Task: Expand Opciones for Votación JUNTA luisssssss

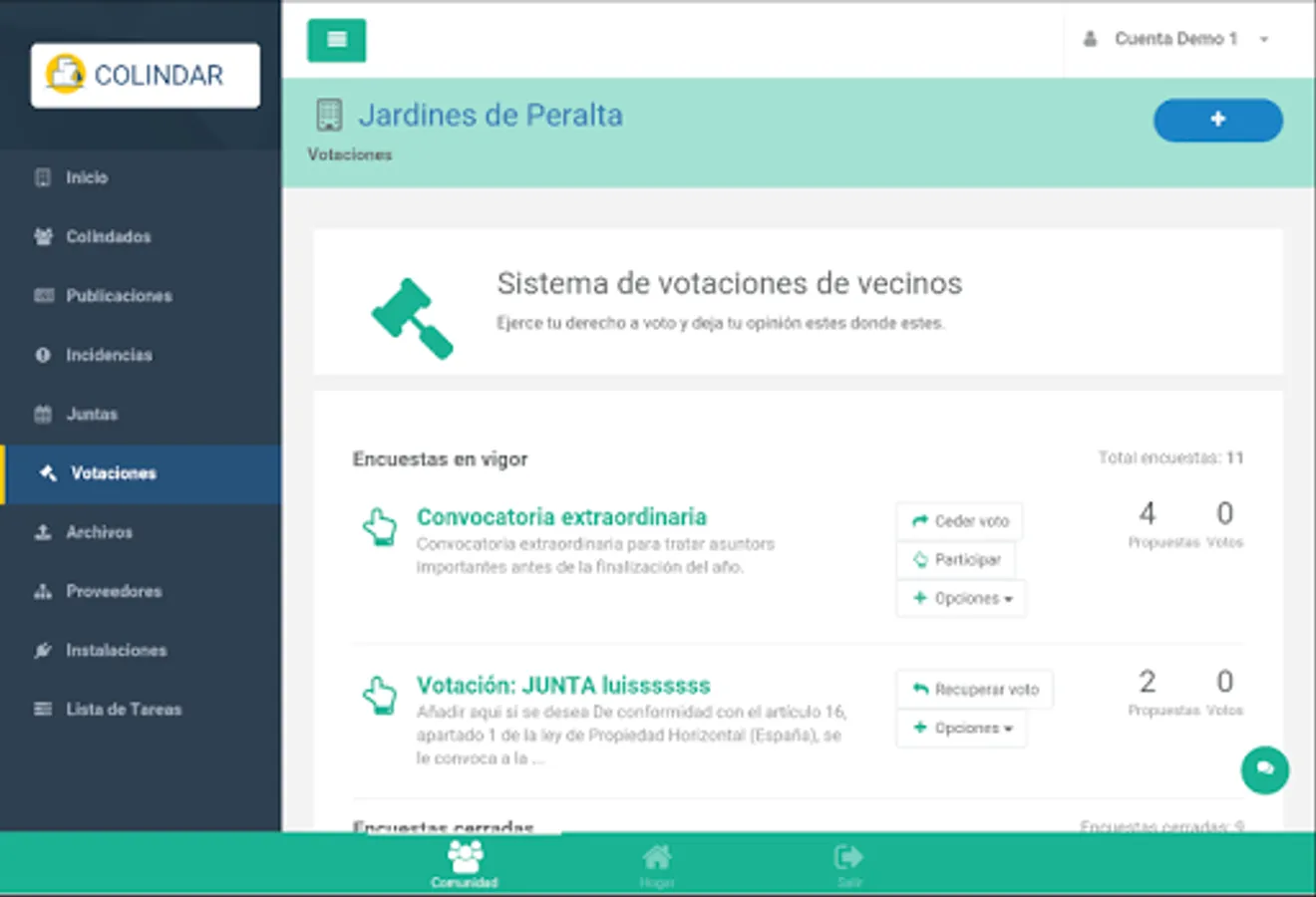Action: 961,728
